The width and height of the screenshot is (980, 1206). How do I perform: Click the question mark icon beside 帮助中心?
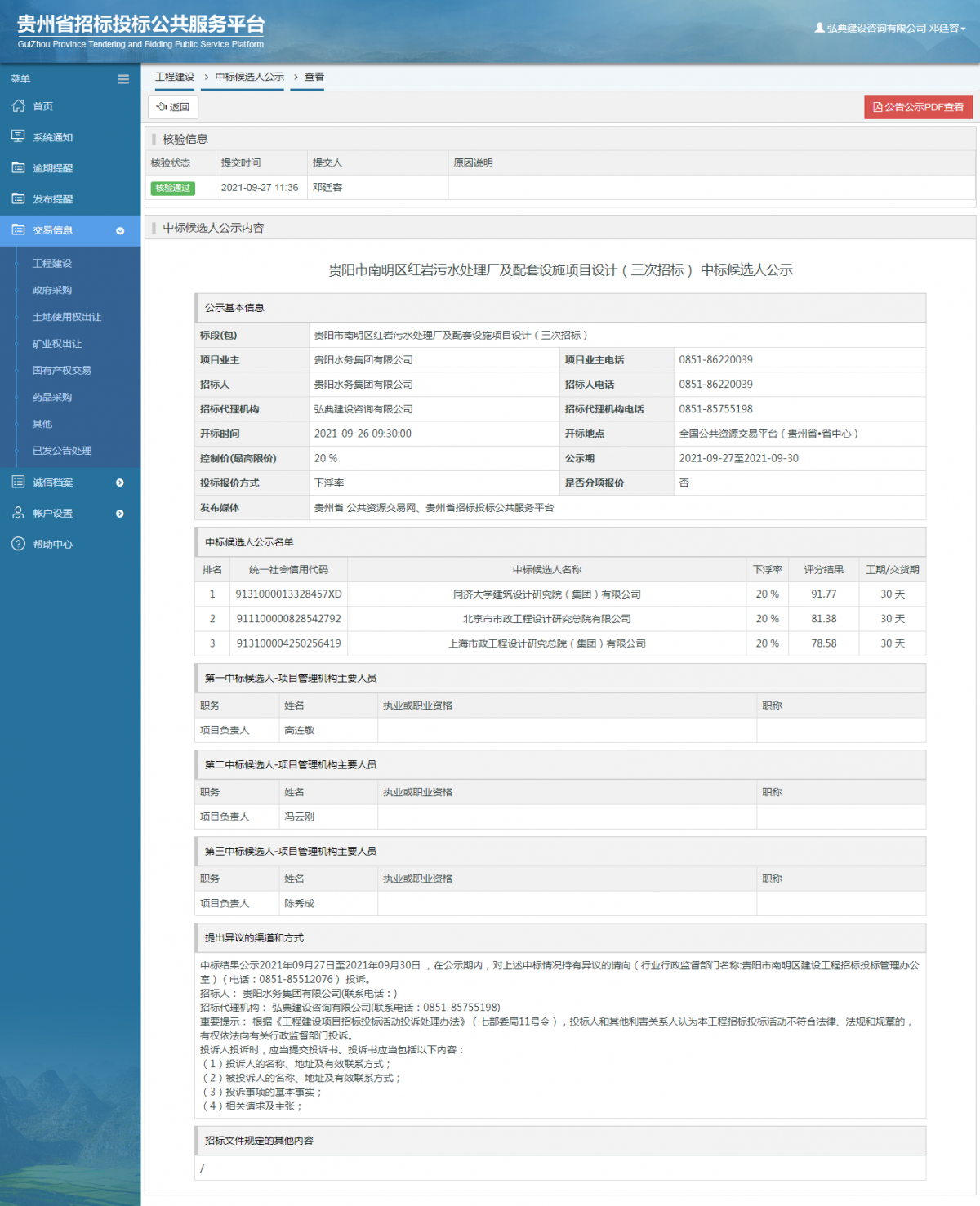pos(18,544)
